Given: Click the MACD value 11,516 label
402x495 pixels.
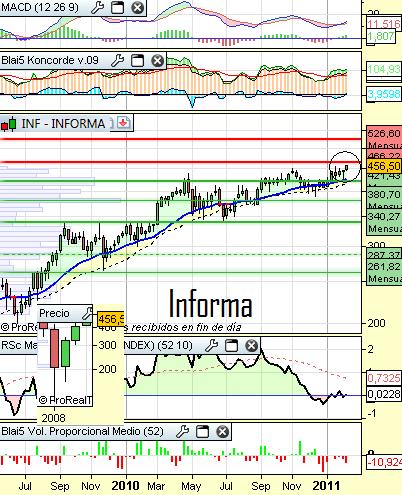Looking at the screenshot, I should point(384,24).
